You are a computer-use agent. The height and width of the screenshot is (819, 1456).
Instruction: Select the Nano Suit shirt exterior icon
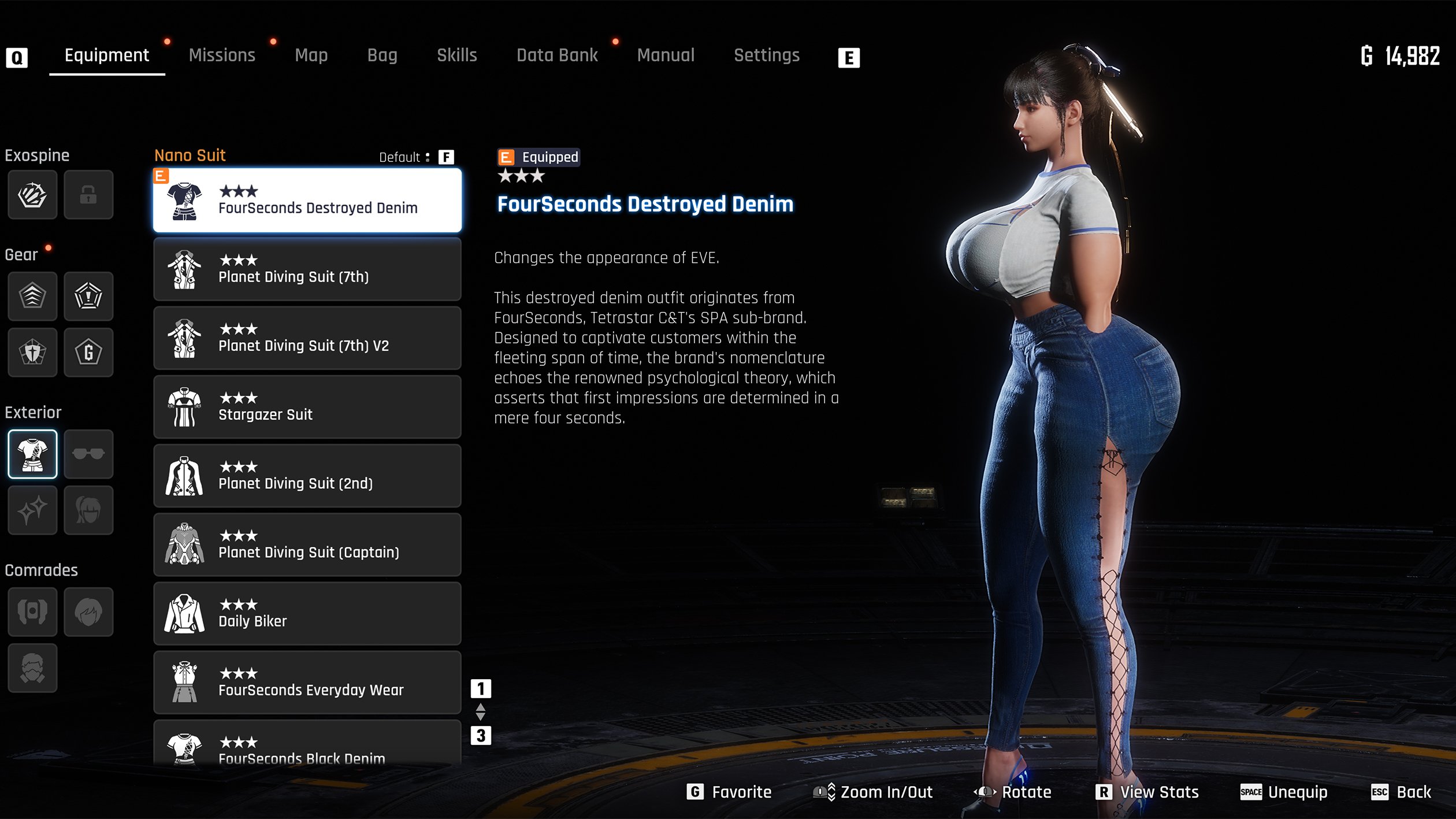pyautogui.click(x=32, y=454)
